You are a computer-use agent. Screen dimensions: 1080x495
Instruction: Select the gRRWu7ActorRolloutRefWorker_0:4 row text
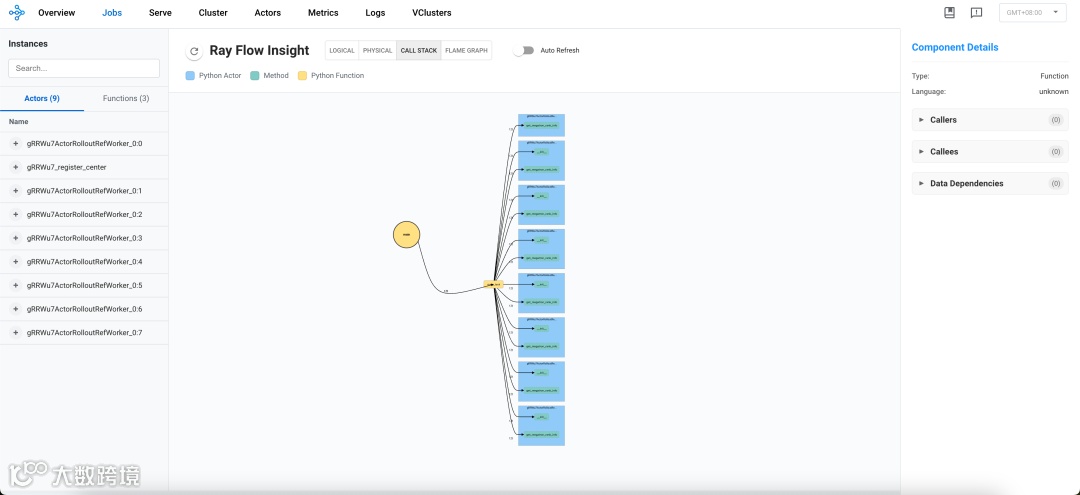(85, 262)
